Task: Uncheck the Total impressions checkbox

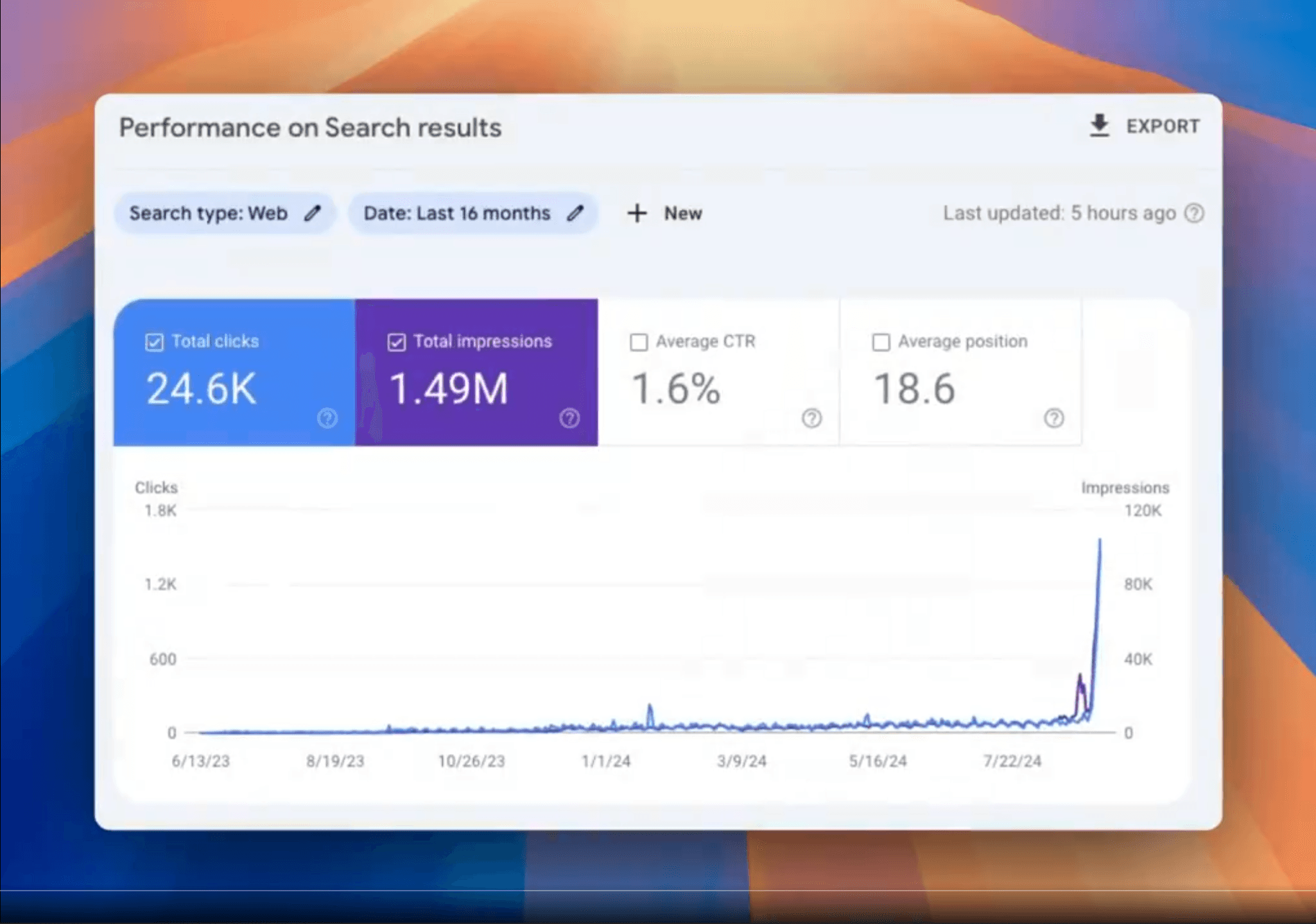Action: [397, 342]
